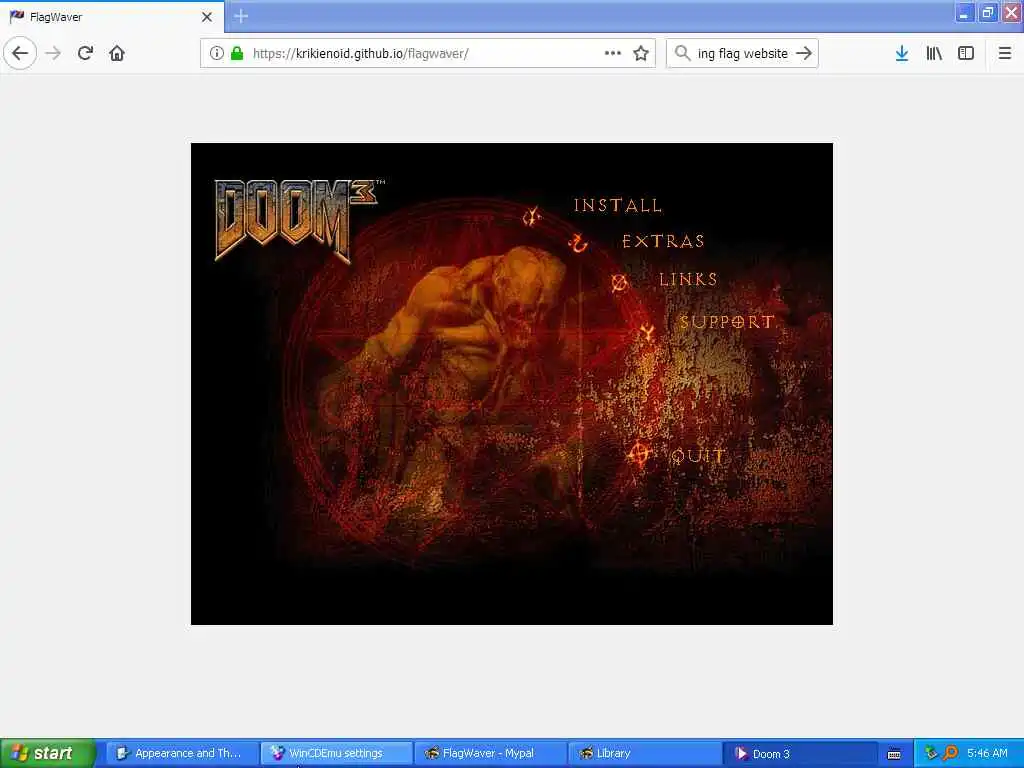This screenshot has height=768, width=1024.
Task: Click the search magnifier icon
Action: click(682, 53)
